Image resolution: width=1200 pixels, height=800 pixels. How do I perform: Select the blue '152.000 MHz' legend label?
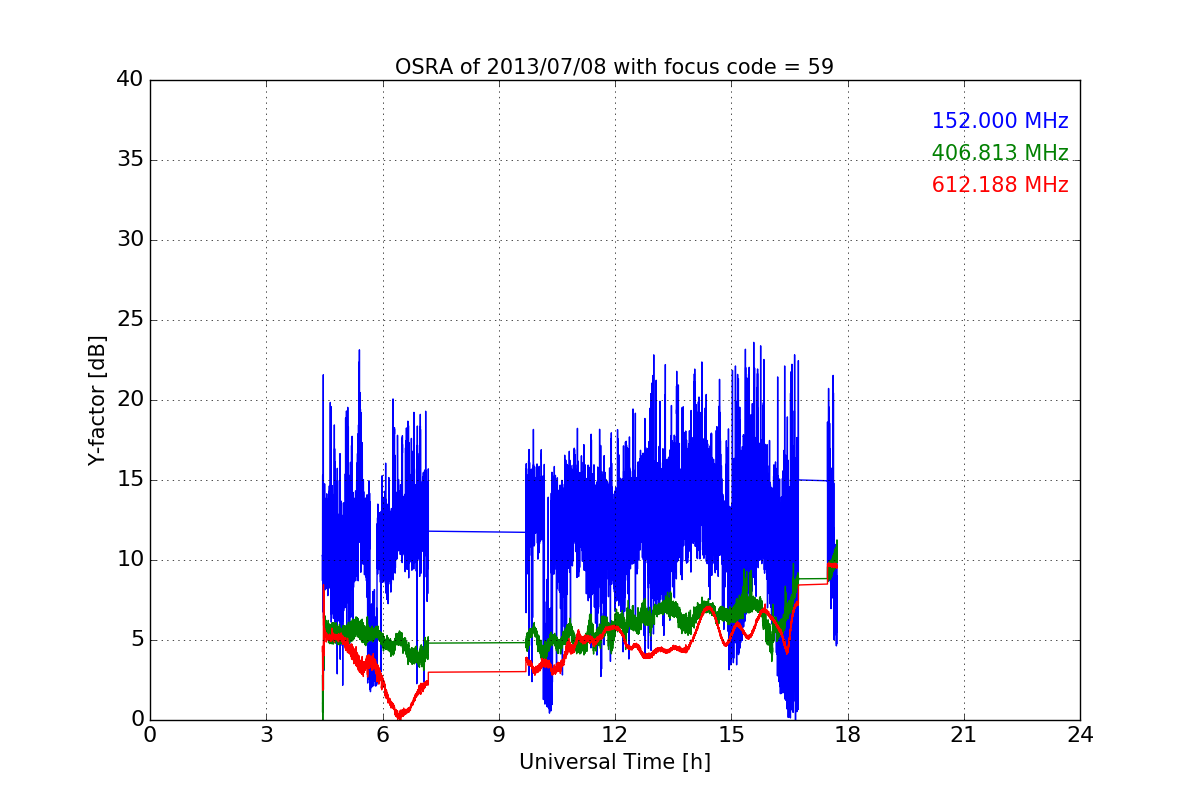click(1000, 121)
